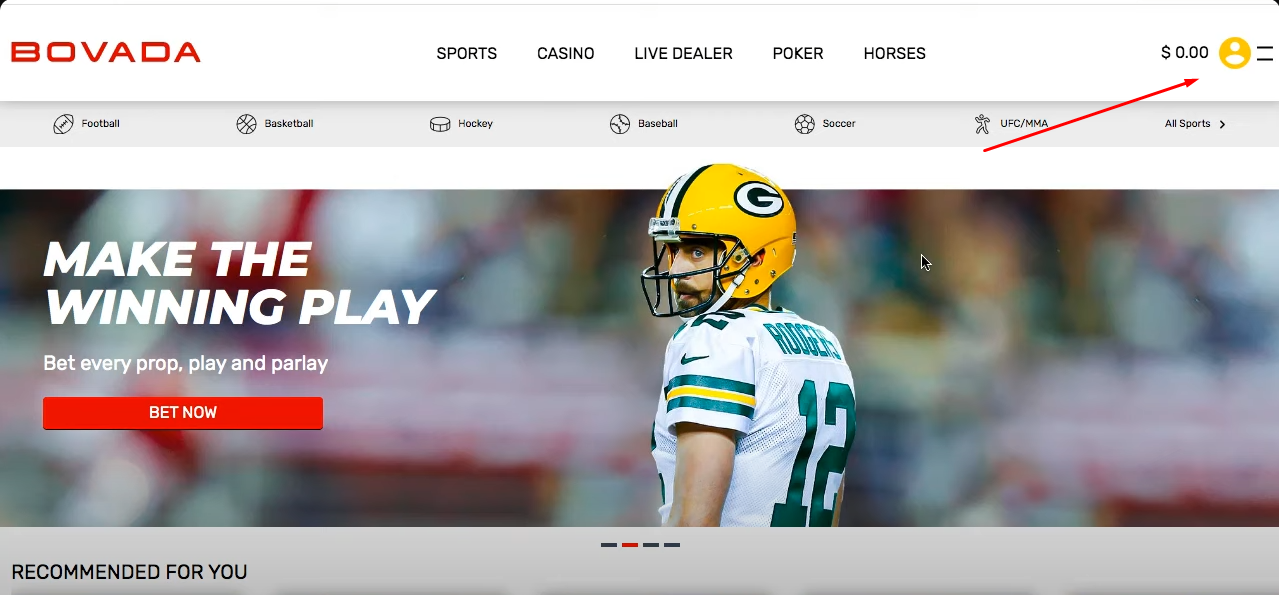Open the yellow account profile icon
Image resolution: width=1279 pixels, height=595 pixels.
click(1235, 53)
